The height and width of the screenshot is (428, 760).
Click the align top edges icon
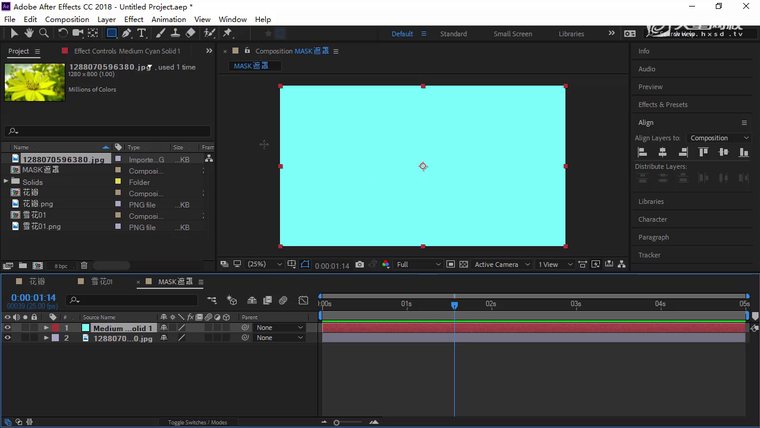(704, 152)
